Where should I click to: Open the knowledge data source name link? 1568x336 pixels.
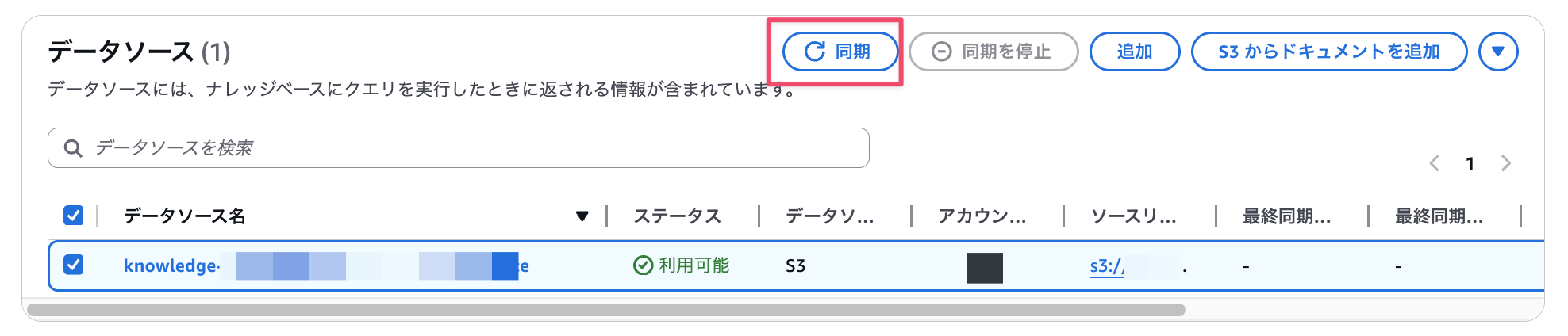[326, 265]
